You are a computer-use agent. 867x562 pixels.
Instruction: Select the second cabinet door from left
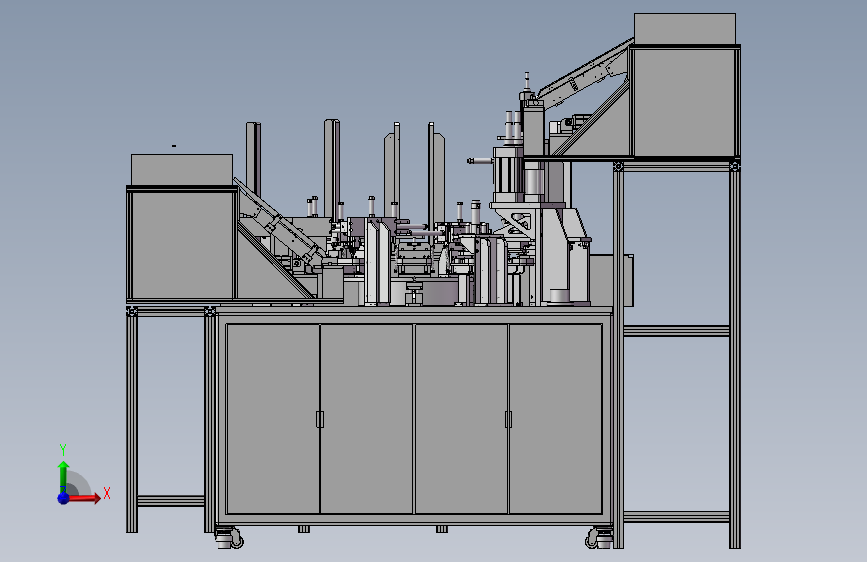click(367, 419)
